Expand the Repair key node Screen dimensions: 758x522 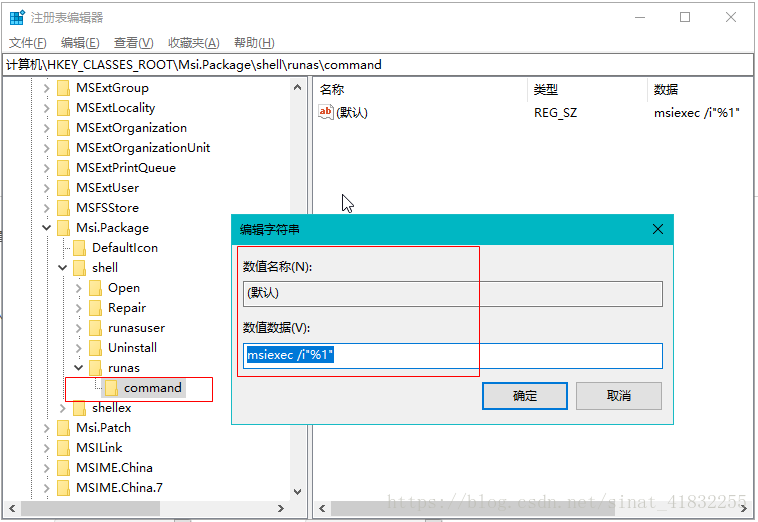click(x=78, y=308)
